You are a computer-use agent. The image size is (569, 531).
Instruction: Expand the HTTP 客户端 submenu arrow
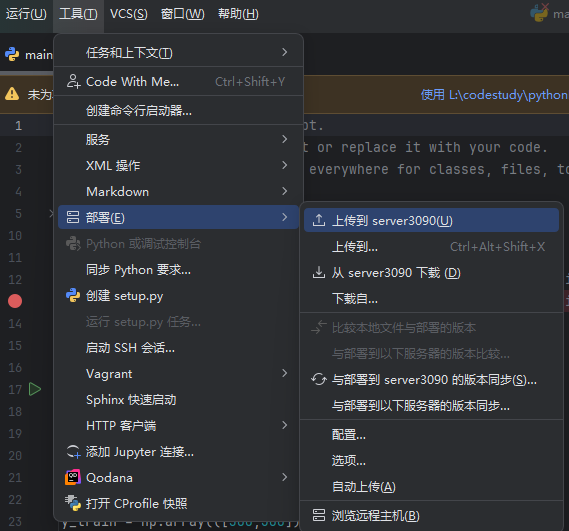click(x=285, y=425)
